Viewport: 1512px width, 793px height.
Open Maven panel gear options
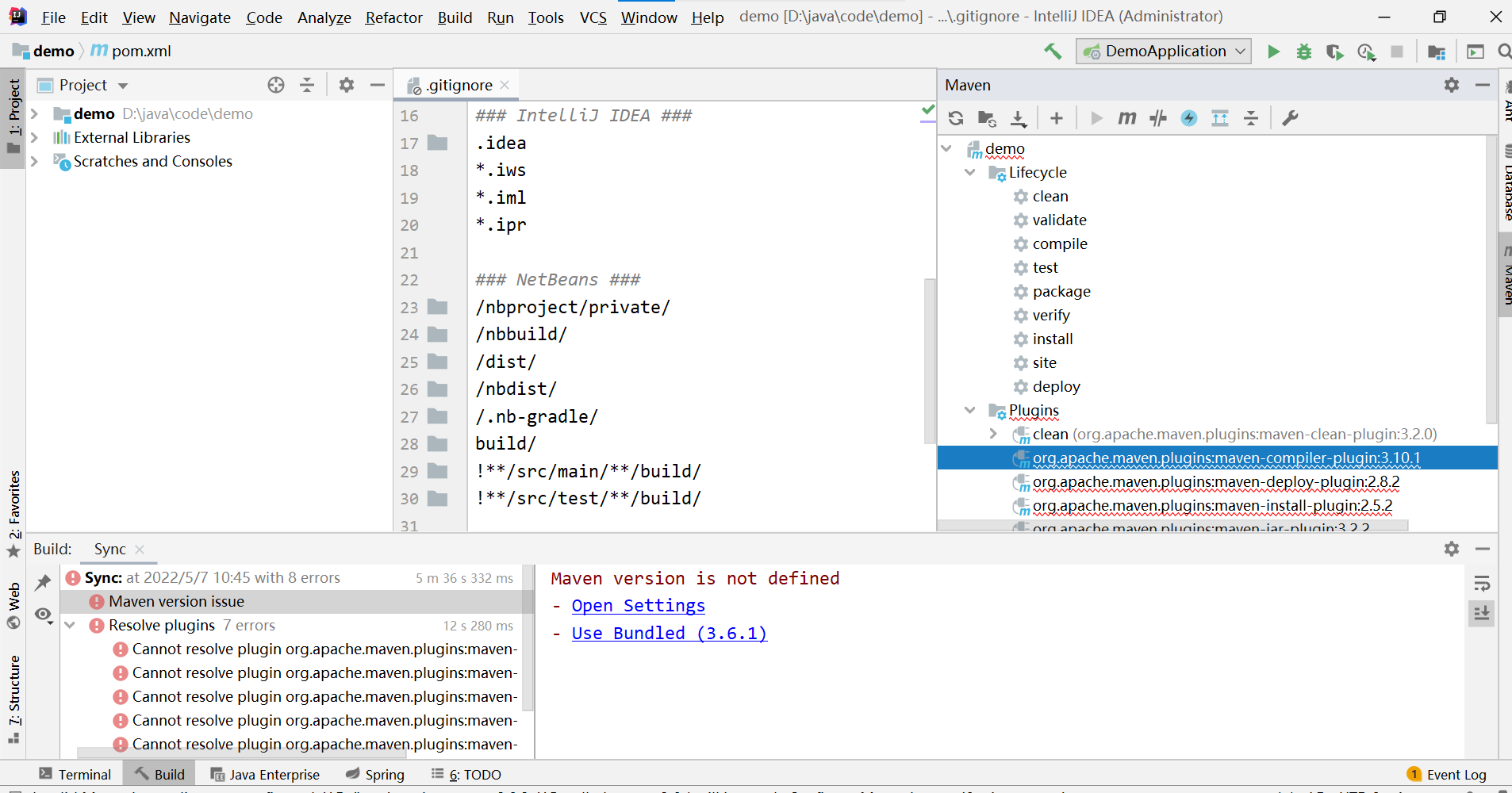pyautogui.click(x=1452, y=85)
